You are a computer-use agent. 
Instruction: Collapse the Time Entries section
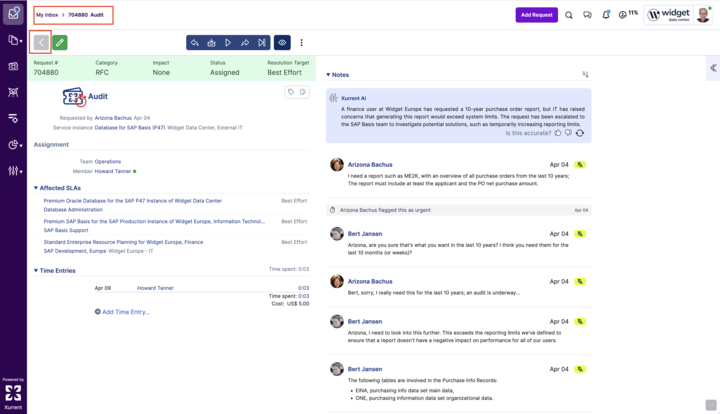pos(55,271)
